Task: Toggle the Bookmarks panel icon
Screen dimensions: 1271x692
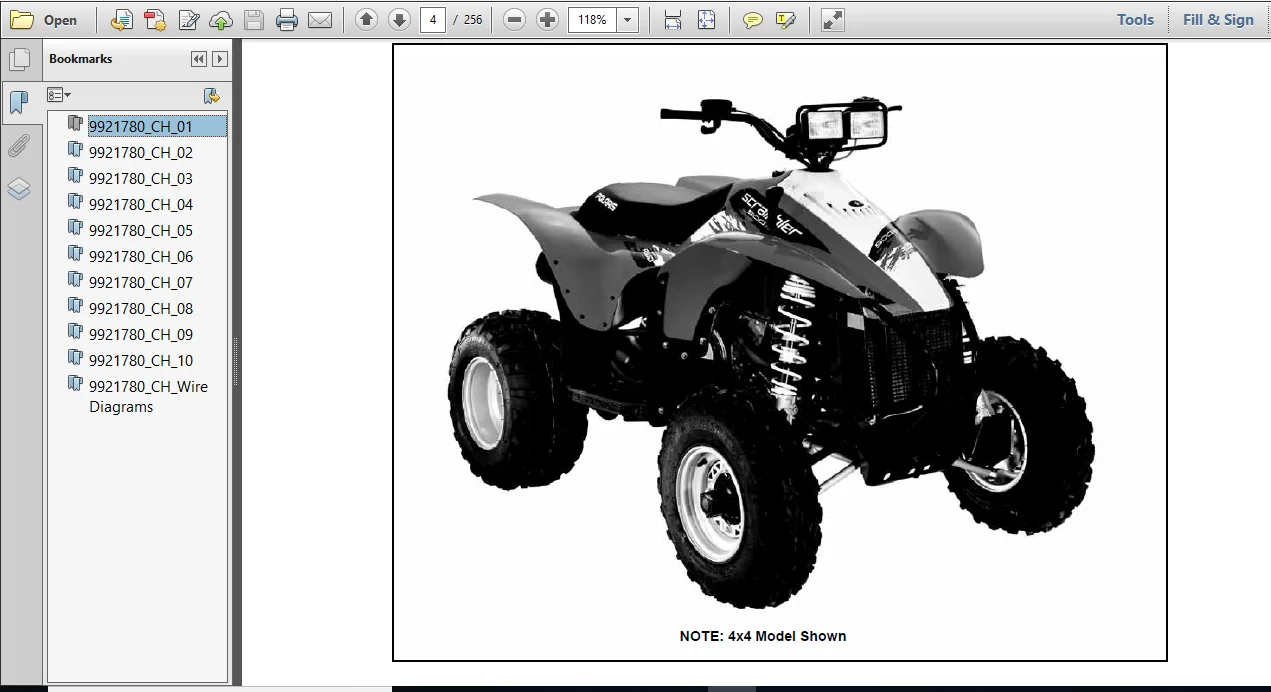Action: 19,102
